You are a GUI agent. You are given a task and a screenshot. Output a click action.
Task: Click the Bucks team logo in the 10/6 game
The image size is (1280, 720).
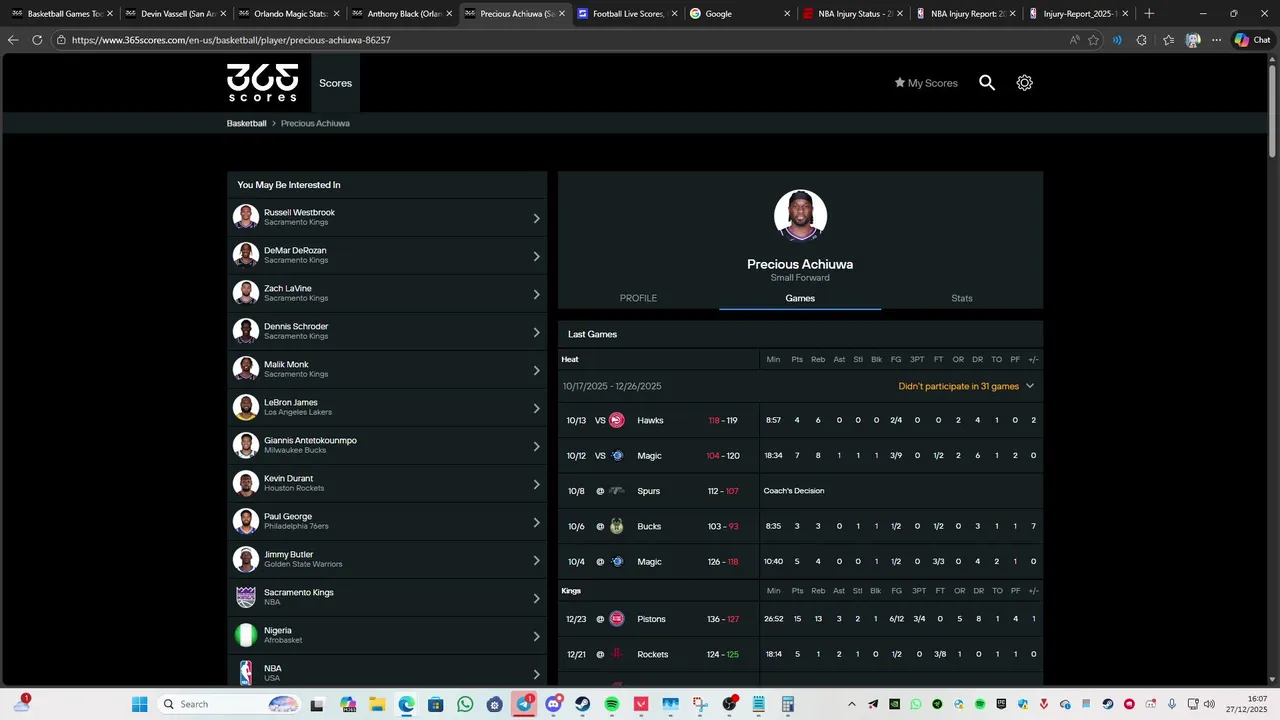(617, 526)
